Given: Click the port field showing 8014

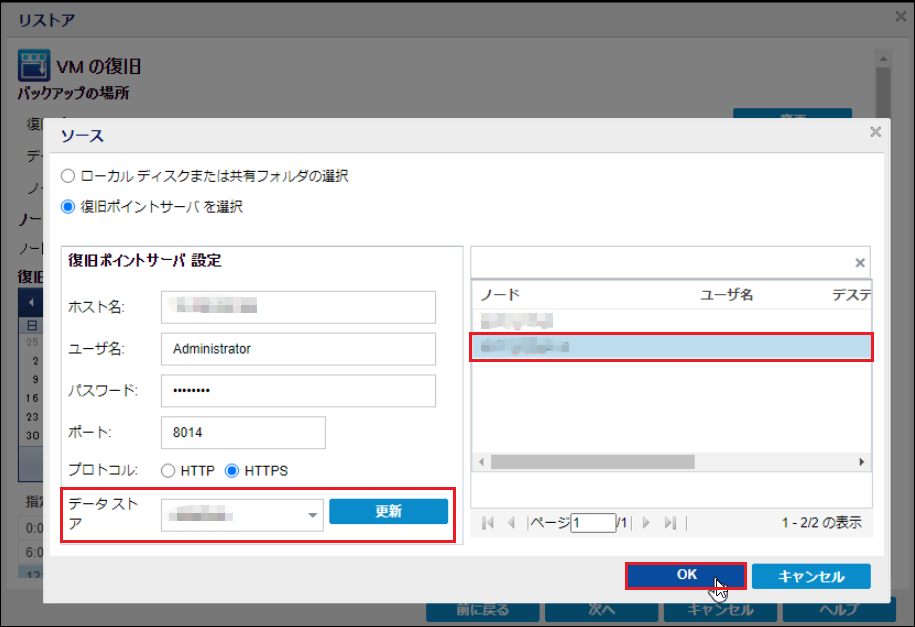Looking at the screenshot, I should pyautogui.click(x=243, y=433).
